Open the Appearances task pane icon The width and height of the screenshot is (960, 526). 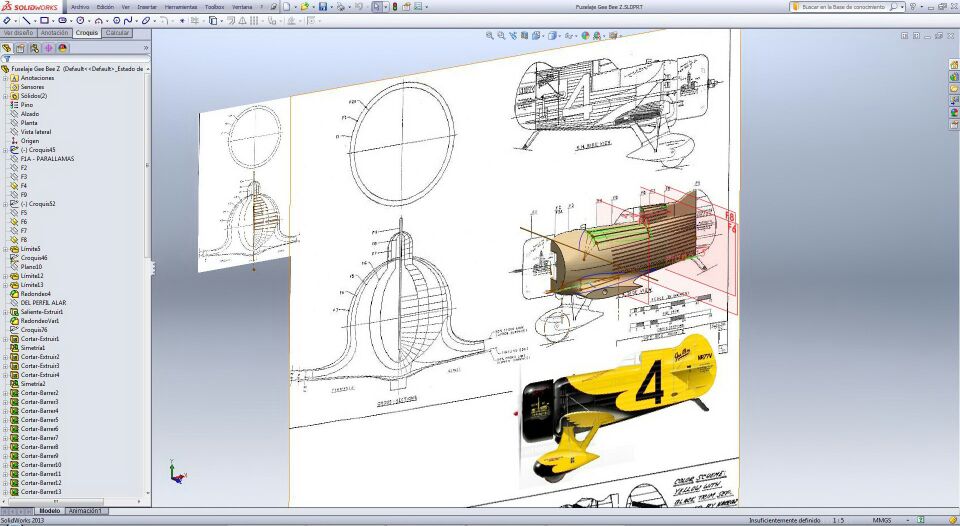[x=954, y=113]
